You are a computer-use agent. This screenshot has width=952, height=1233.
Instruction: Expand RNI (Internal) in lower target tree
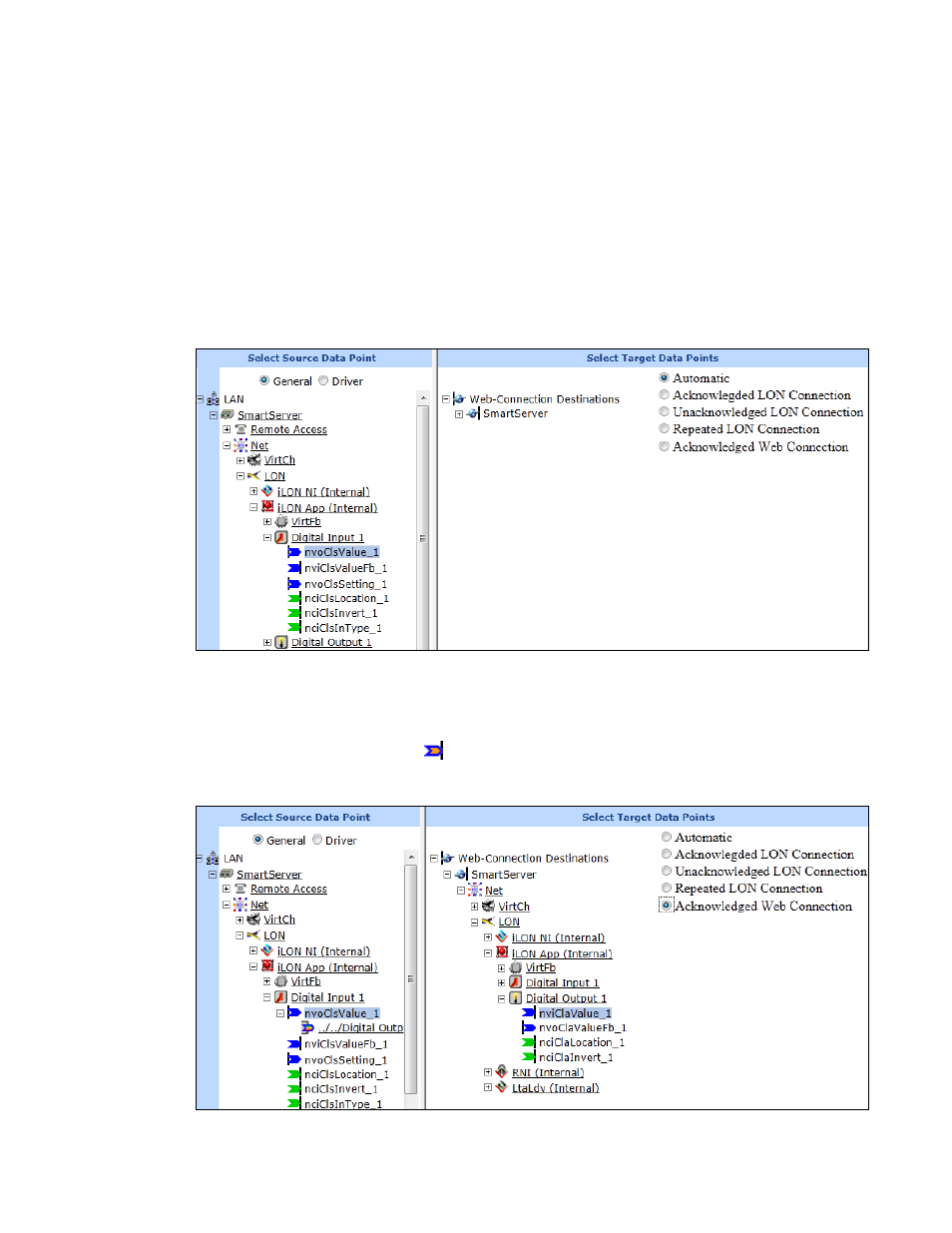pos(488,1072)
